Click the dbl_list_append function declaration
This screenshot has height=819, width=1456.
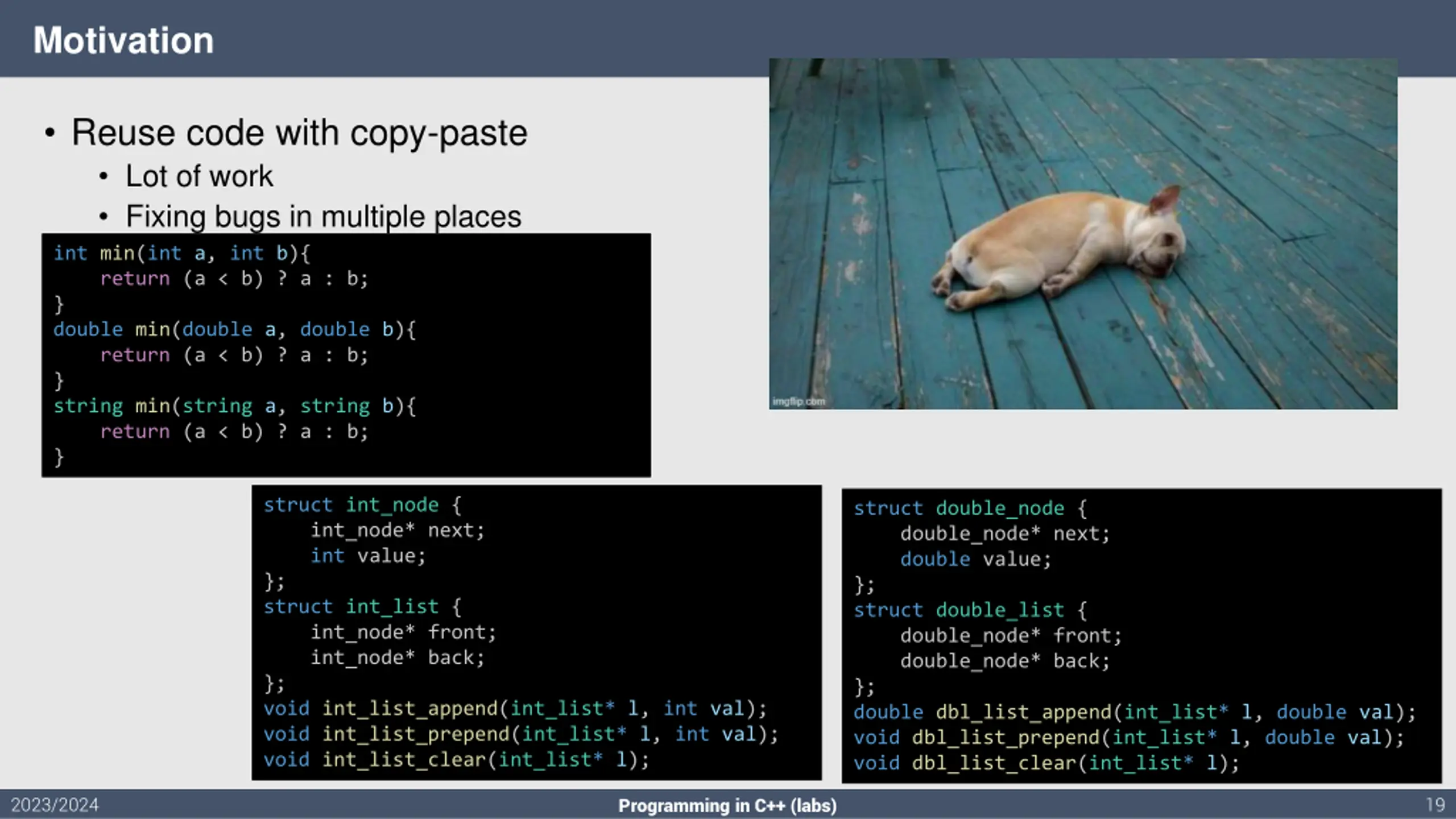coord(1135,712)
